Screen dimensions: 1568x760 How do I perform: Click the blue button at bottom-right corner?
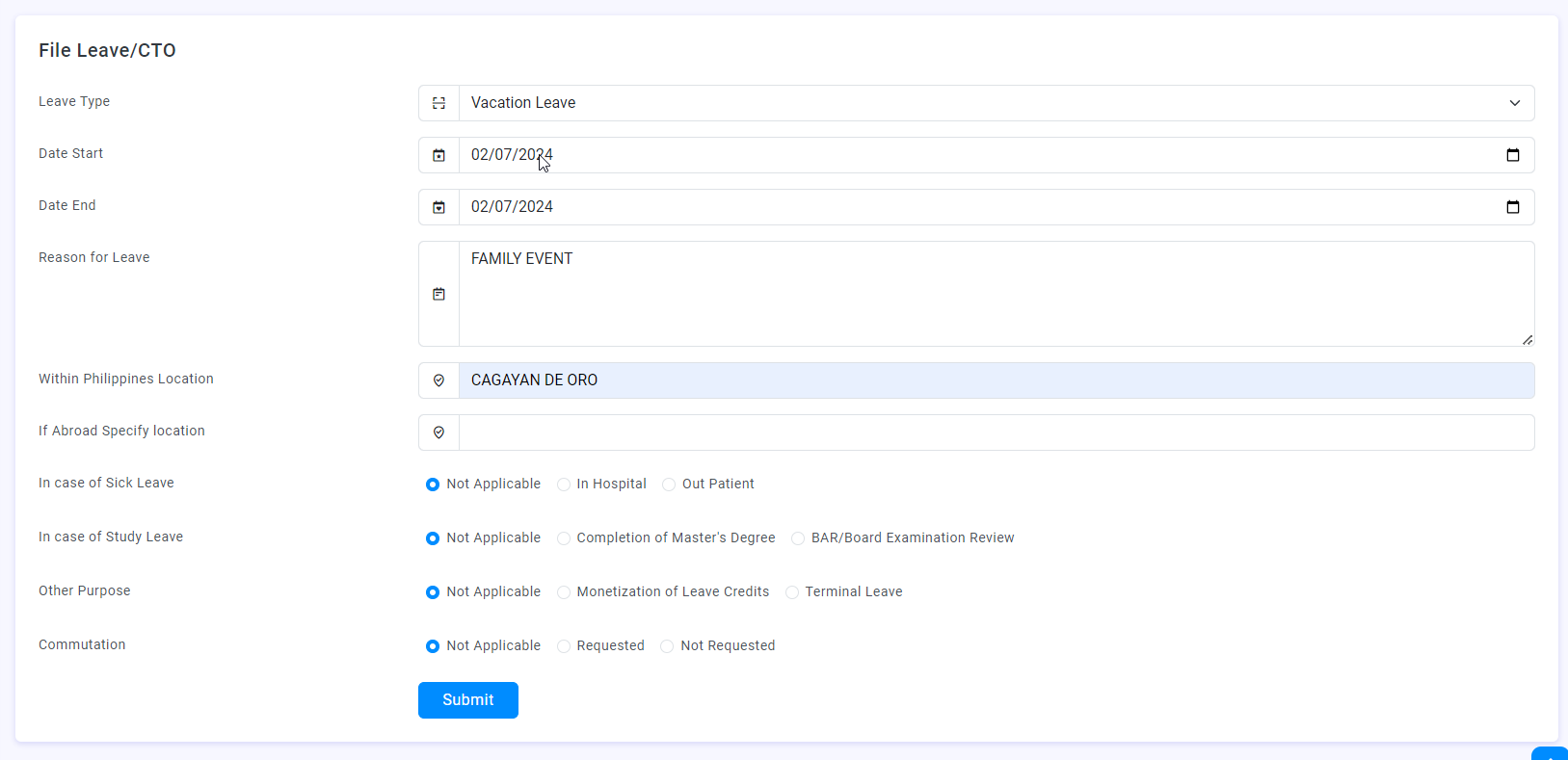(x=1550, y=753)
